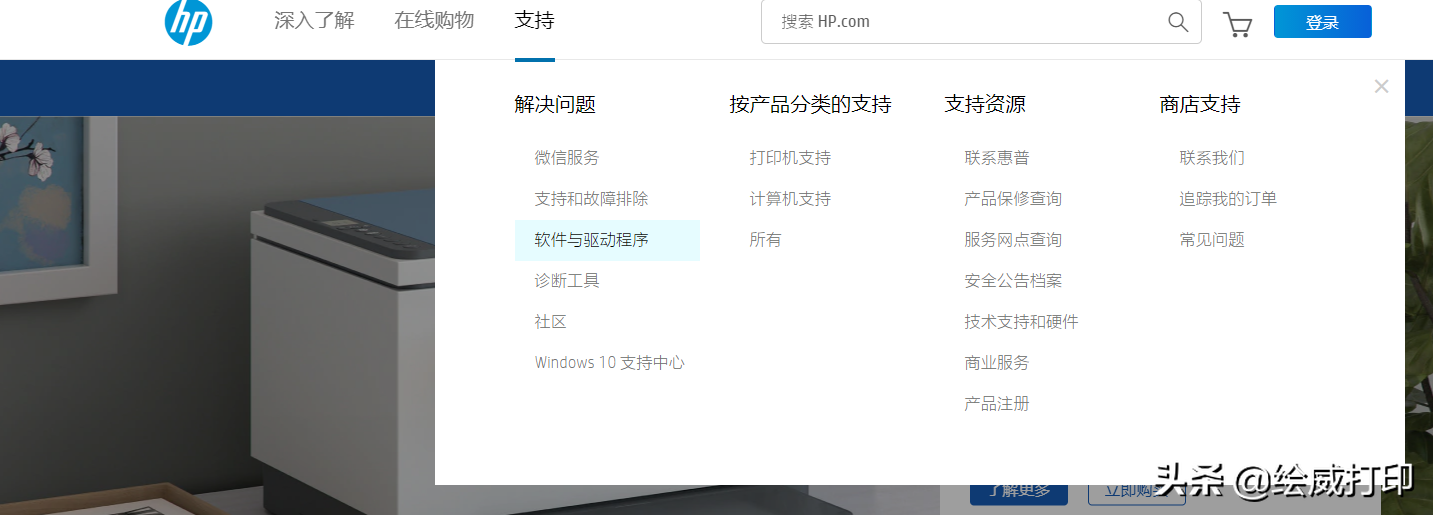The image size is (1433, 515).
Task: Select 服务网点查询 link
Action: coord(1013,240)
